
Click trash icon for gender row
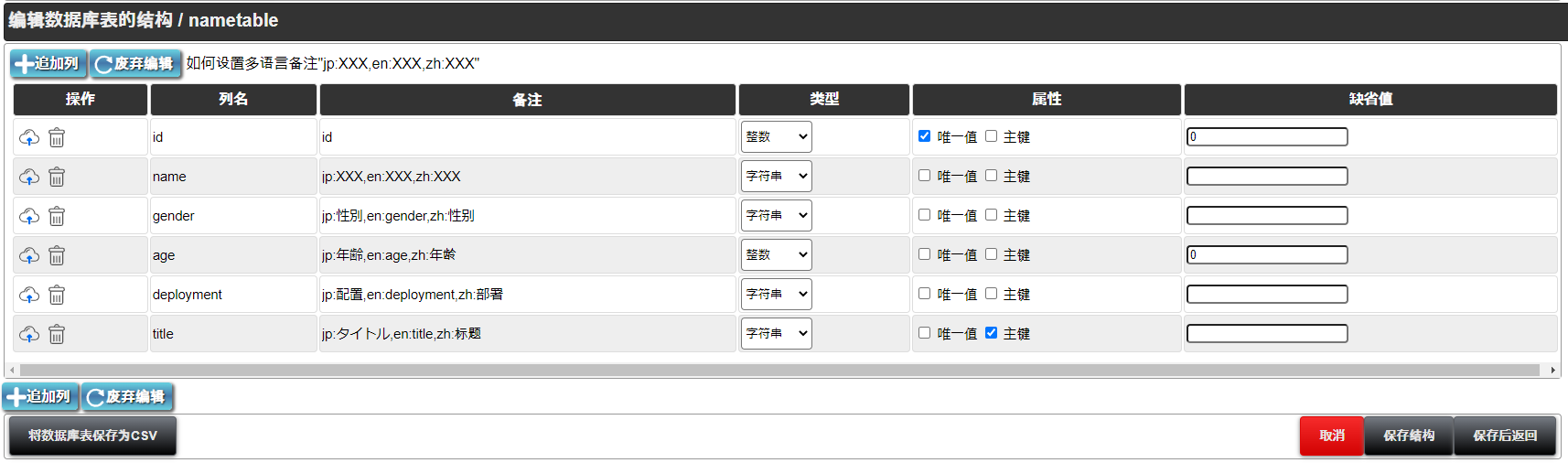point(57,216)
